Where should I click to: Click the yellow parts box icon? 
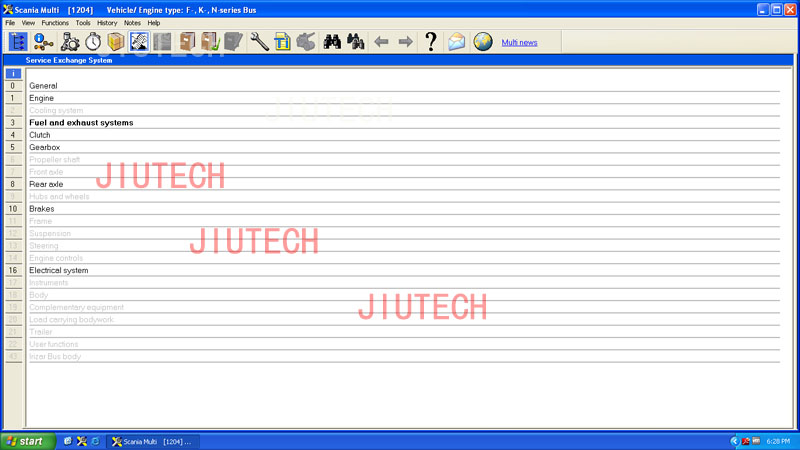[116, 42]
